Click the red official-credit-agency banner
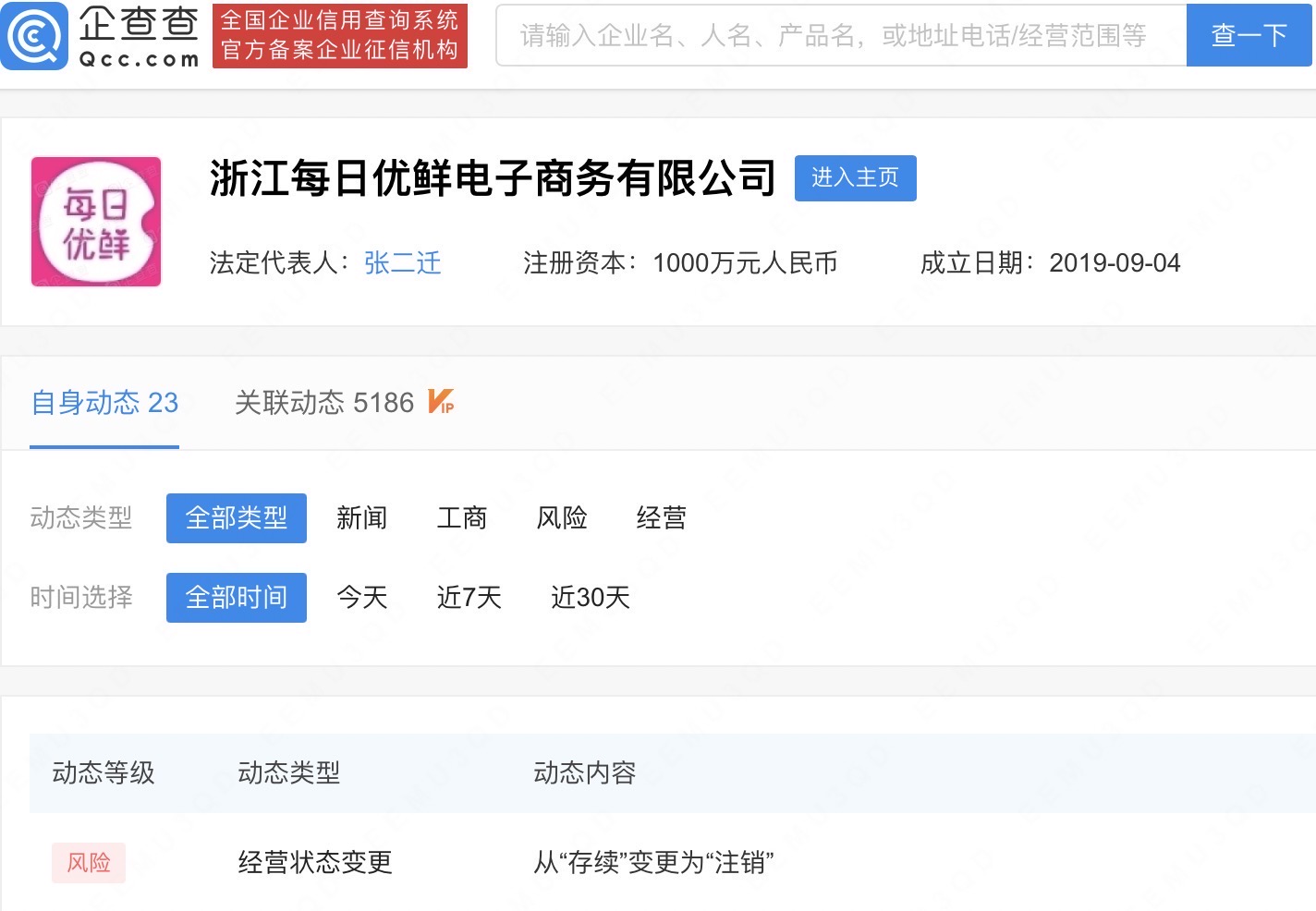This screenshot has height=911, width=1316. 340,35
